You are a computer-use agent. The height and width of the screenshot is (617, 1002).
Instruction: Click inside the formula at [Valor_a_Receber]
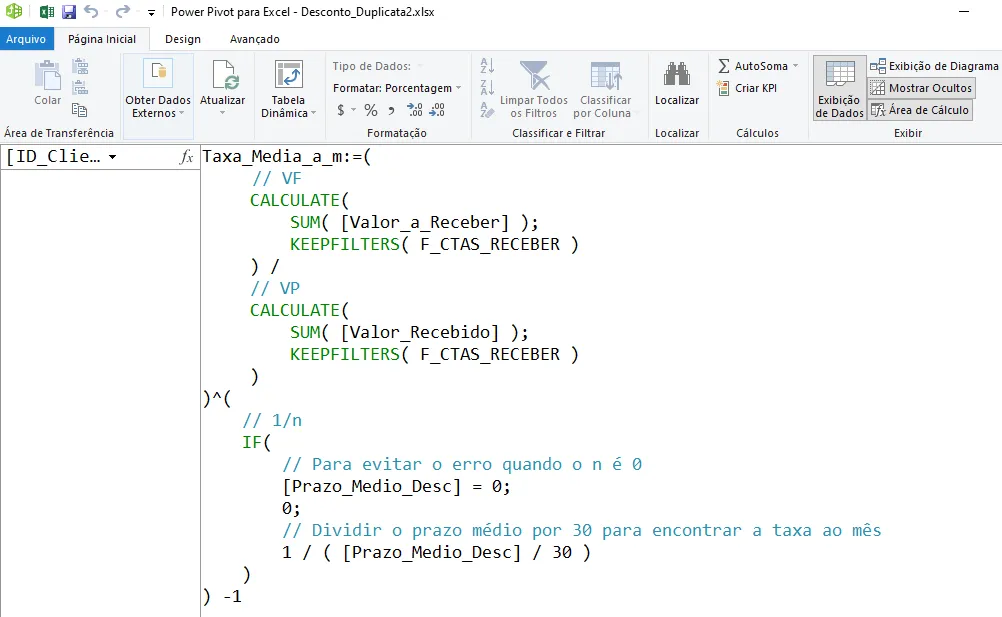coord(425,222)
